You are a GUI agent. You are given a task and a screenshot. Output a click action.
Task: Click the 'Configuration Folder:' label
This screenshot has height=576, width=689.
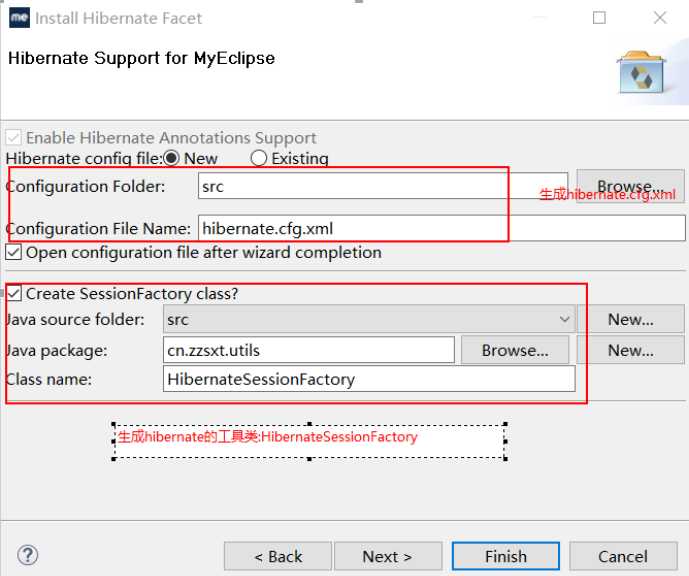coord(86,186)
